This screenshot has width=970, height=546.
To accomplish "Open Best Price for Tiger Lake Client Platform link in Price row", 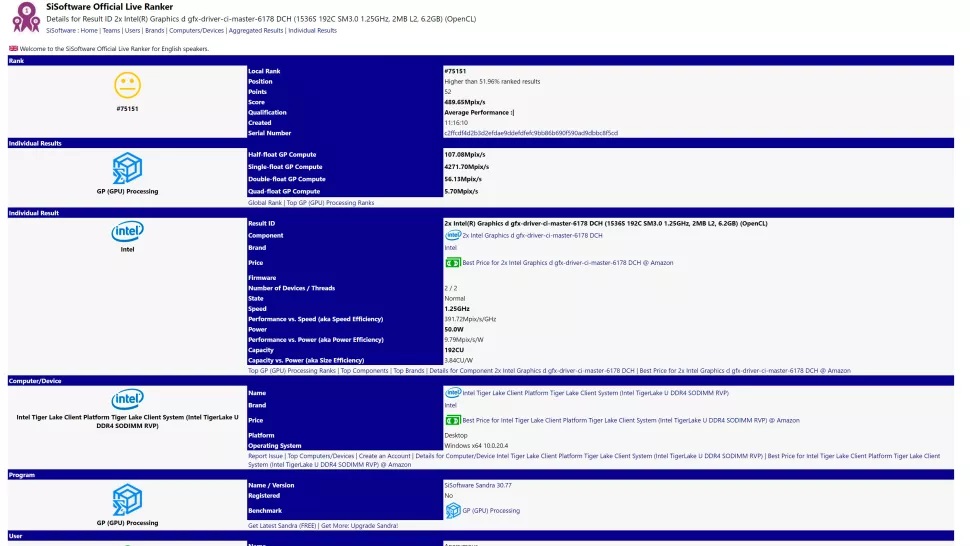I will coord(631,420).
